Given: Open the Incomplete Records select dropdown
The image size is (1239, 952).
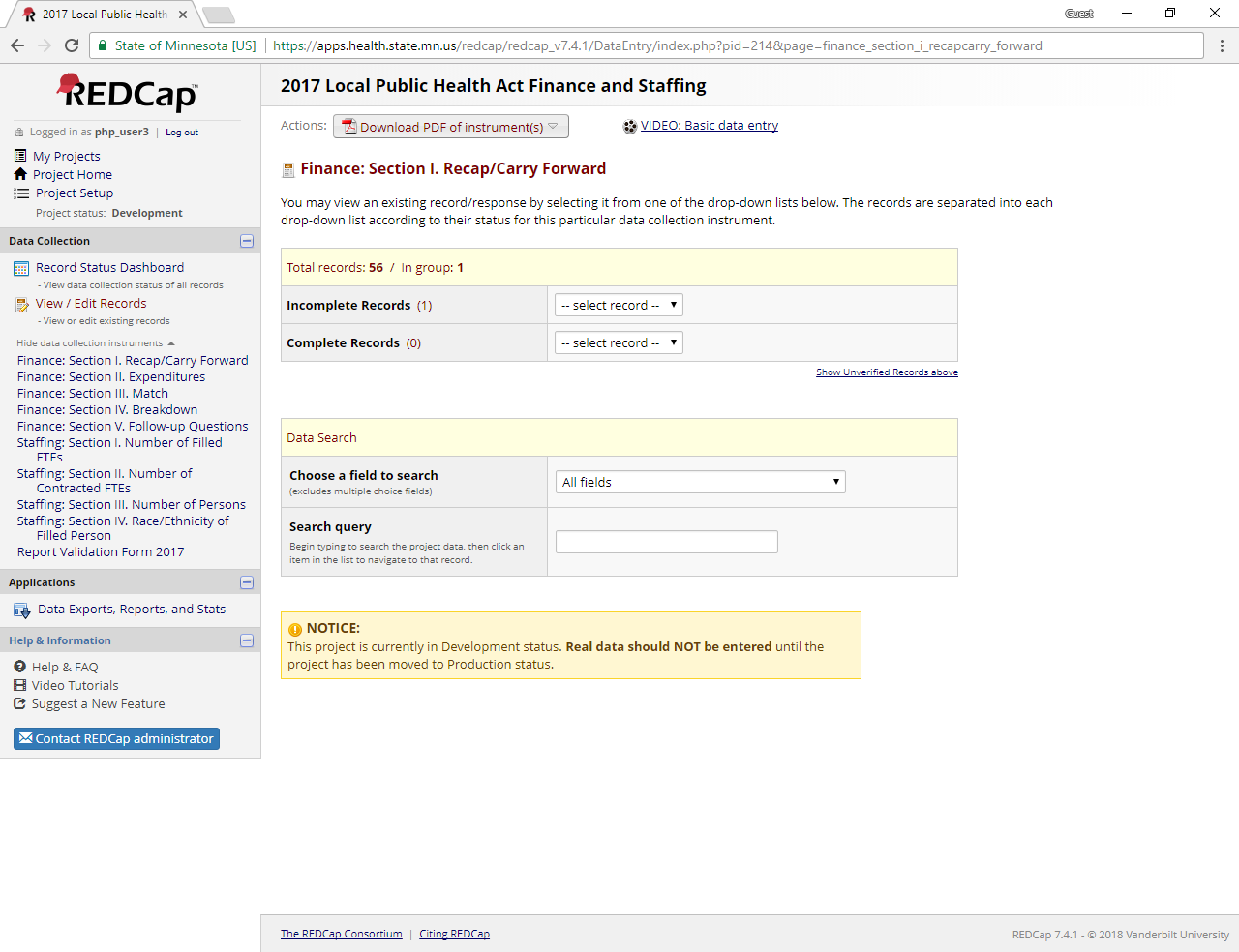Looking at the screenshot, I should (x=619, y=305).
